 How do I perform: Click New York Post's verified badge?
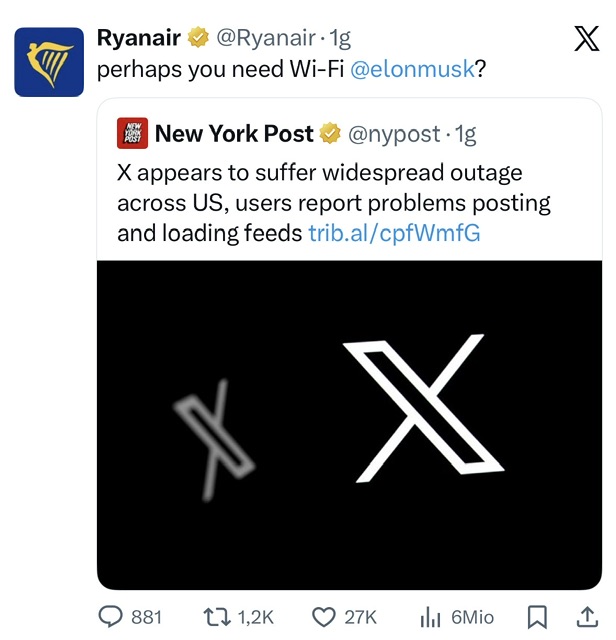[x=330, y=133]
